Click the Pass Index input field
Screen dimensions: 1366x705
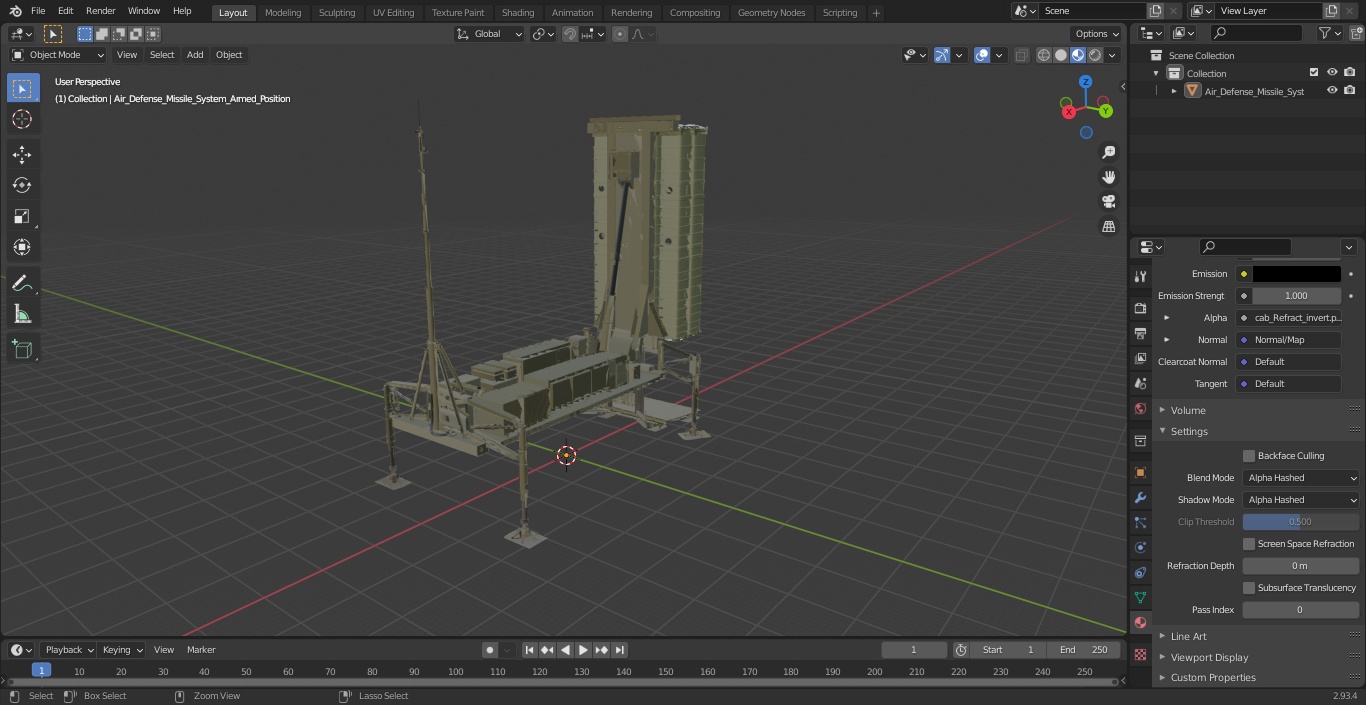tap(1301, 610)
